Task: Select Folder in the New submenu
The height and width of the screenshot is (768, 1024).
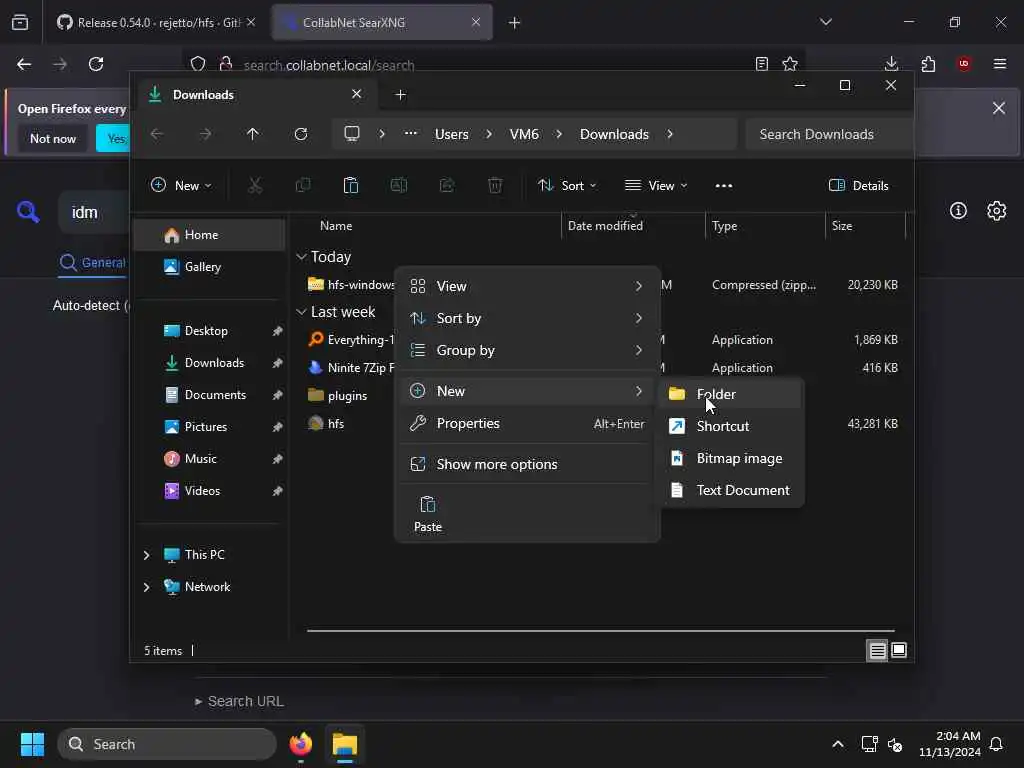Action: click(x=731, y=394)
